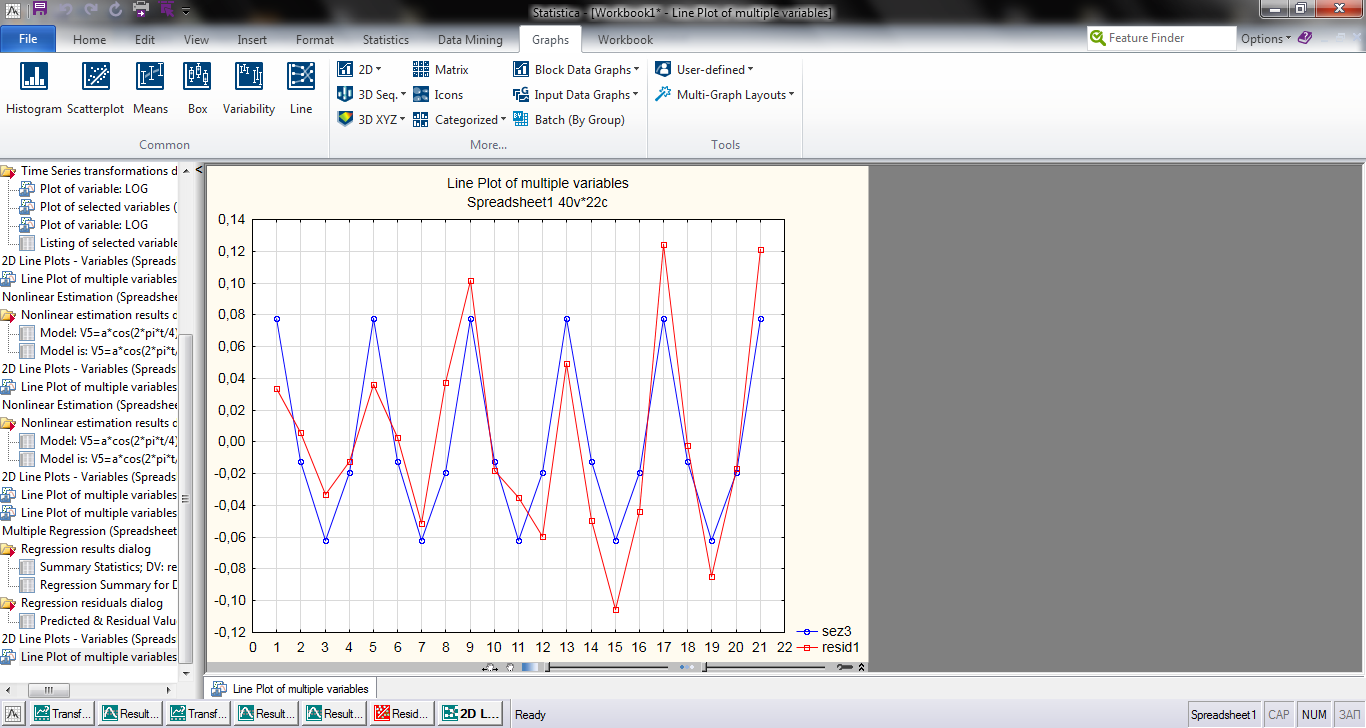Toggle the CAP indicator in status bar
Viewport: 1366px width, 728px height.
coord(1278,715)
